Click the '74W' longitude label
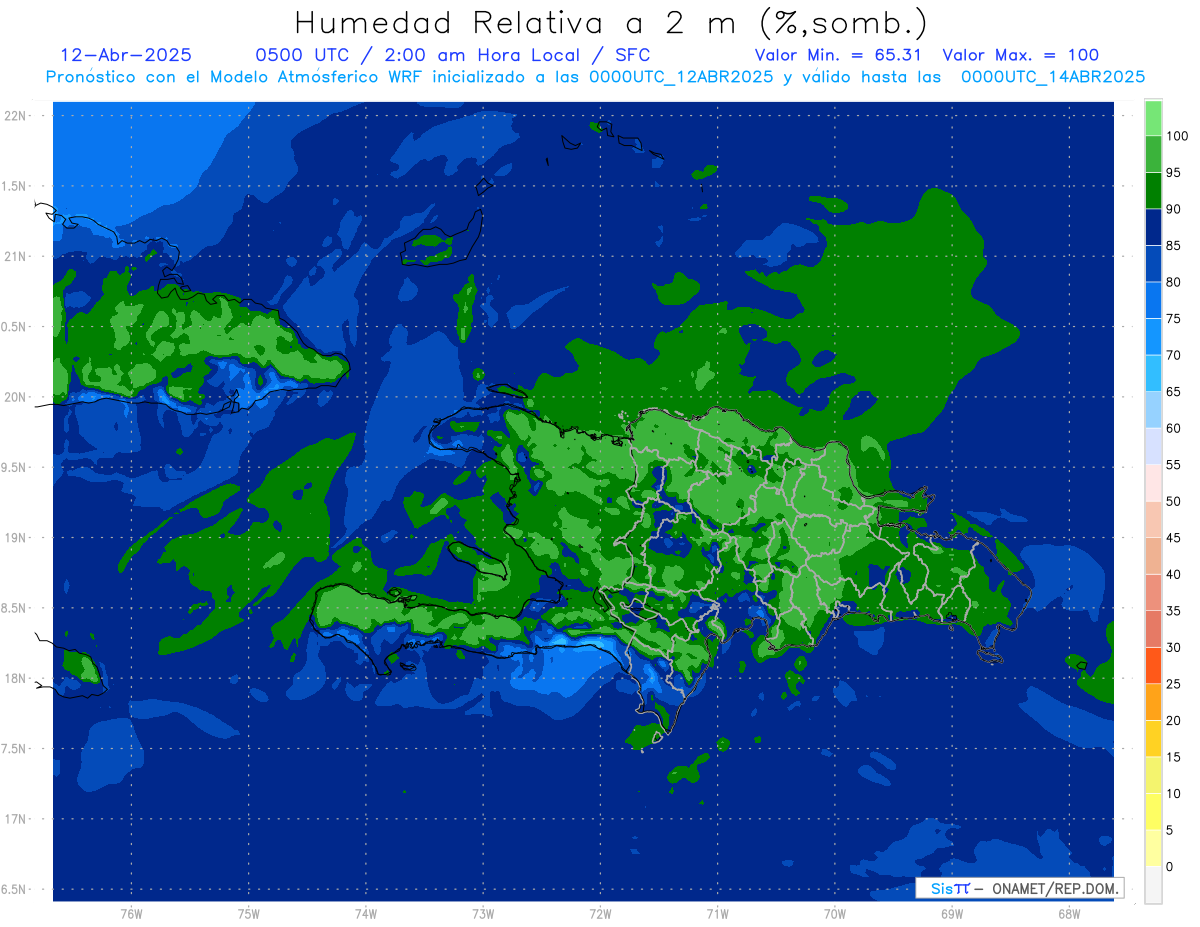This screenshot has height=927, width=1200. pyautogui.click(x=366, y=913)
